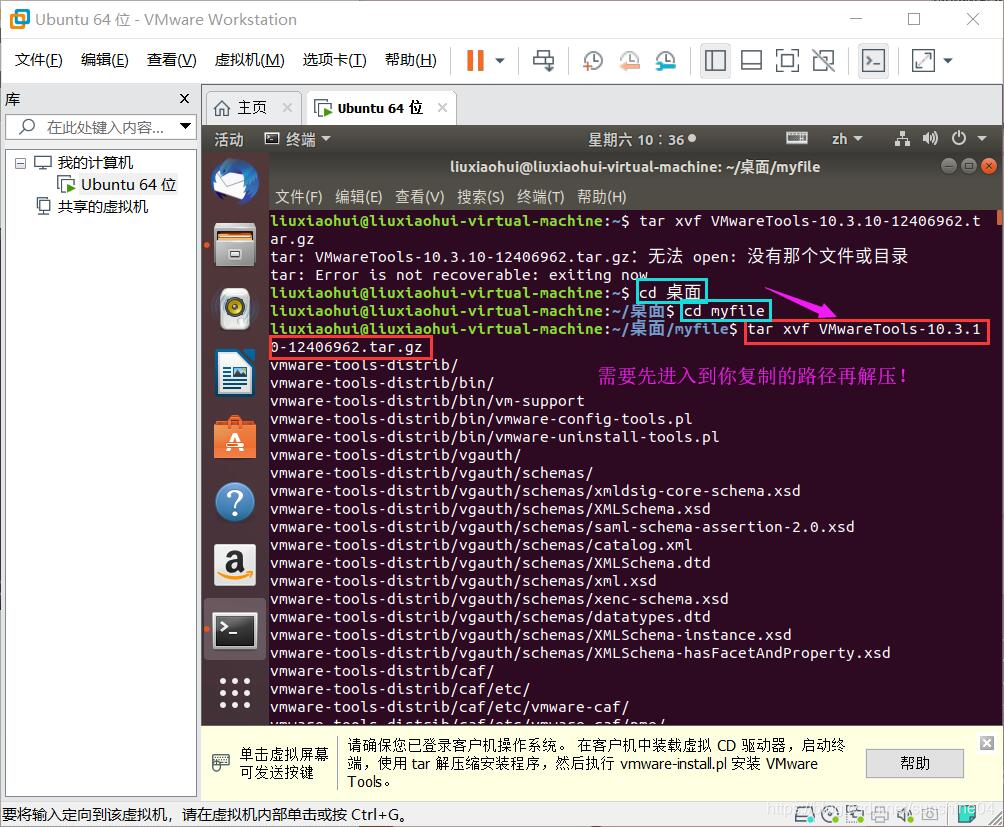Close the Ubuntu 64 位 tab
Image resolution: width=1004 pixels, height=827 pixels.
click(442, 108)
